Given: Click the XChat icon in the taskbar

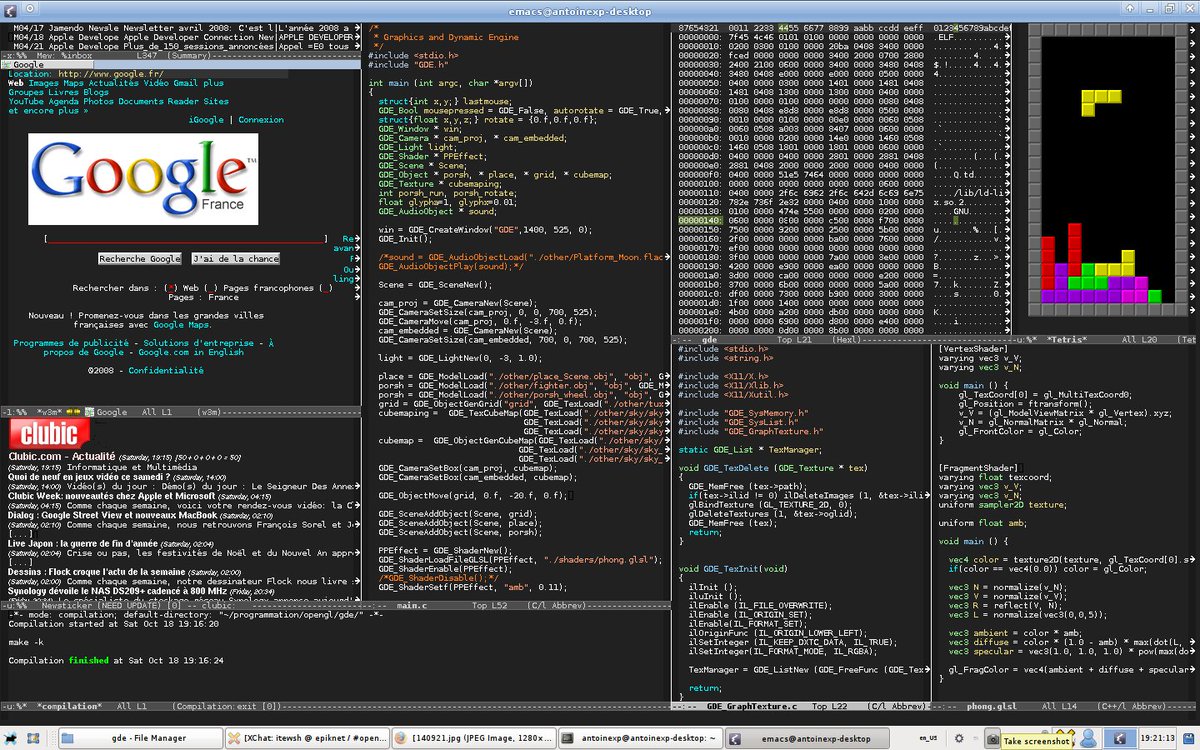Looking at the screenshot, I should tap(236, 738).
